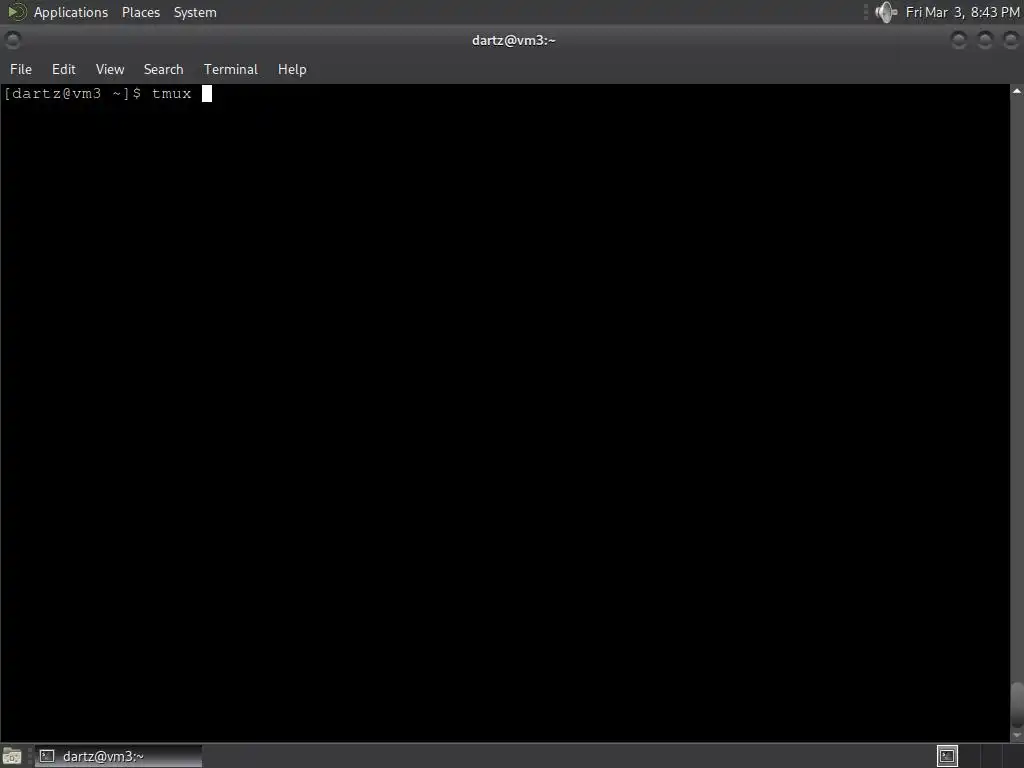Click the volume speaker icon
The image size is (1024, 768).
tap(886, 12)
